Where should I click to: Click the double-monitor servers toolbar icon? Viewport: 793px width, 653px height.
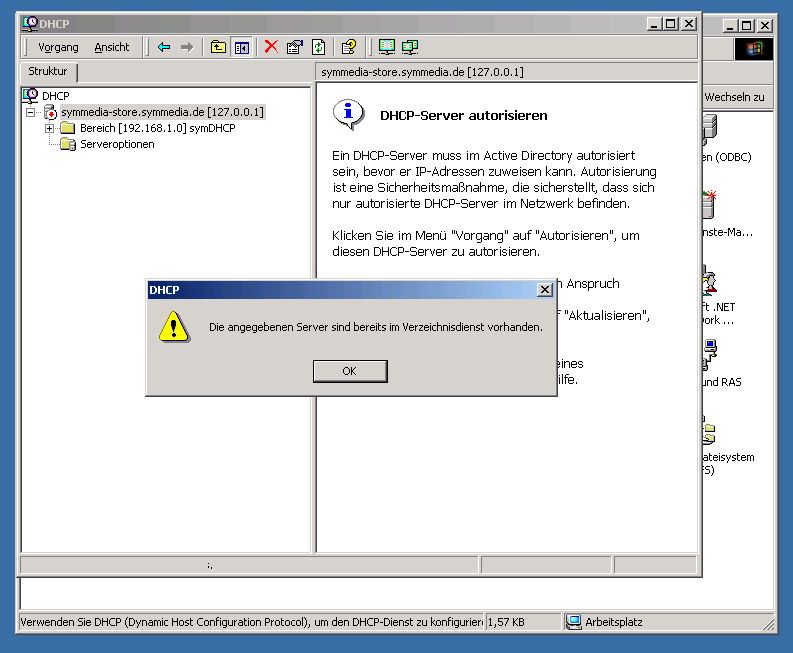coord(410,47)
